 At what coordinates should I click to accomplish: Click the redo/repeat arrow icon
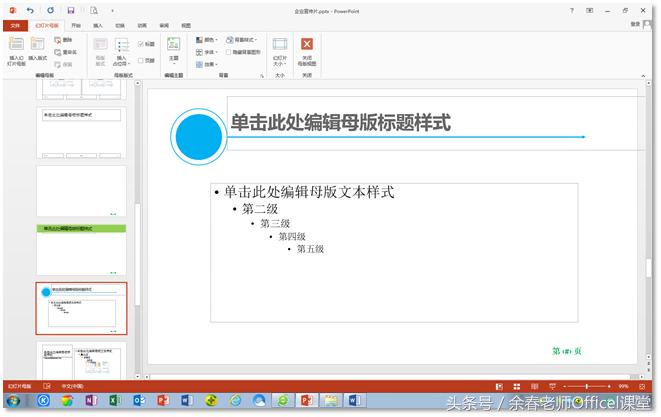point(50,10)
